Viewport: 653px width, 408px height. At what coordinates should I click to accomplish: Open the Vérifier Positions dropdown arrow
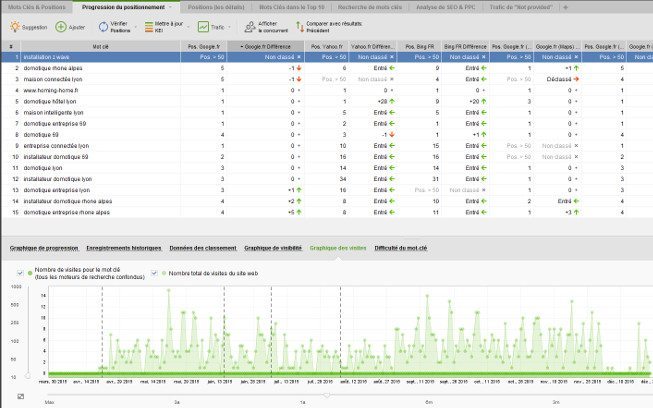(x=136, y=27)
